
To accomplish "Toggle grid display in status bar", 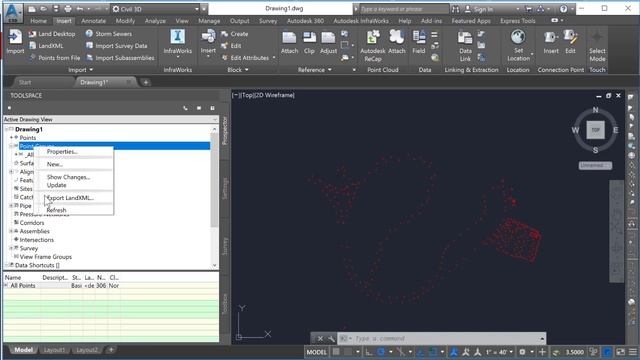I will coord(336,352).
